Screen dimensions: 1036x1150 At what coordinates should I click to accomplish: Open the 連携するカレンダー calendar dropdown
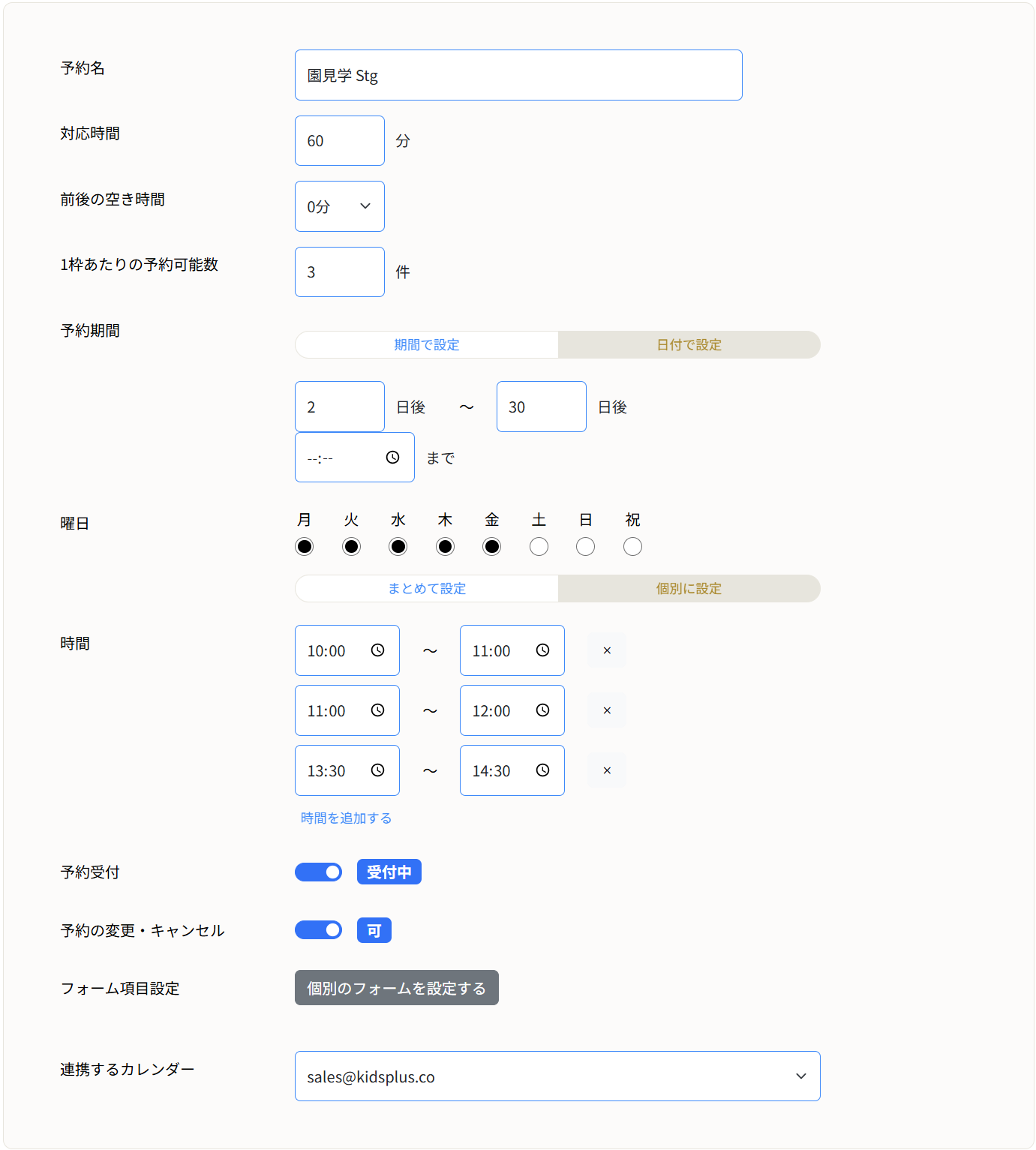[x=557, y=1076]
